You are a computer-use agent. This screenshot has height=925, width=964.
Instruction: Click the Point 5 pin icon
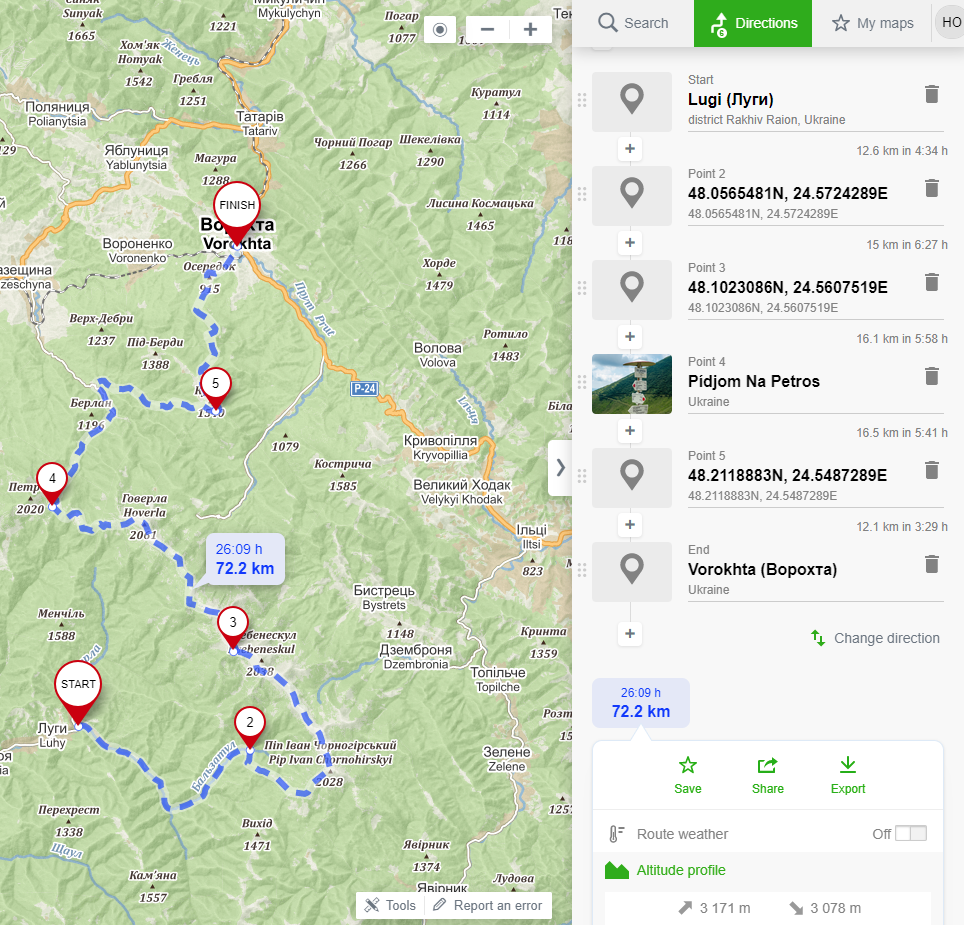(632, 478)
